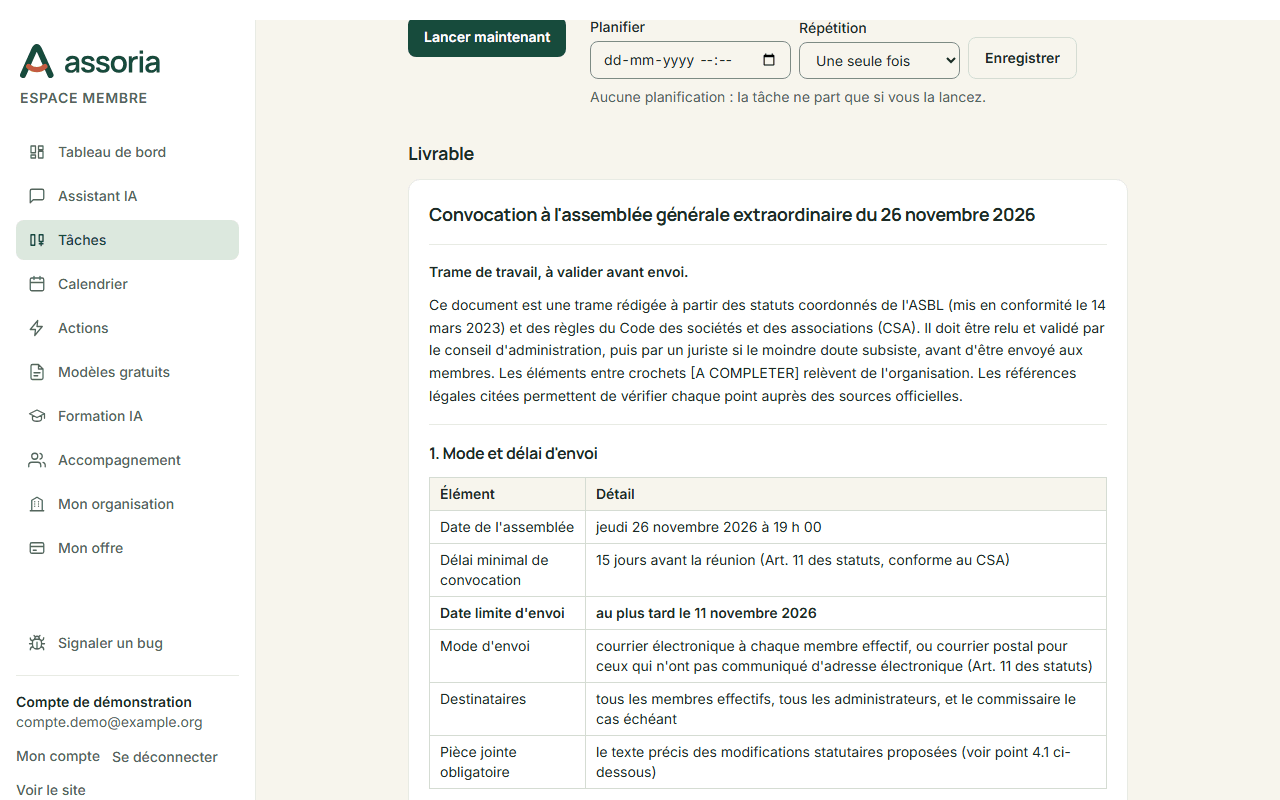Click the Modèles gratuits document icon
The width and height of the screenshot is (1280, 800).
tap(37, 372)
